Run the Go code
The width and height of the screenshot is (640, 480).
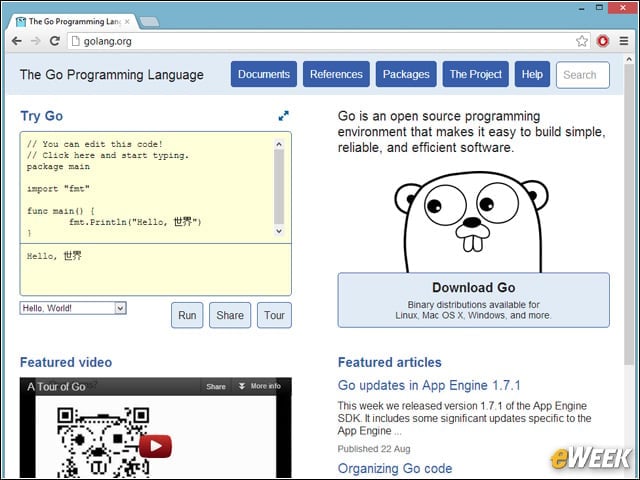tap(187, 315)
